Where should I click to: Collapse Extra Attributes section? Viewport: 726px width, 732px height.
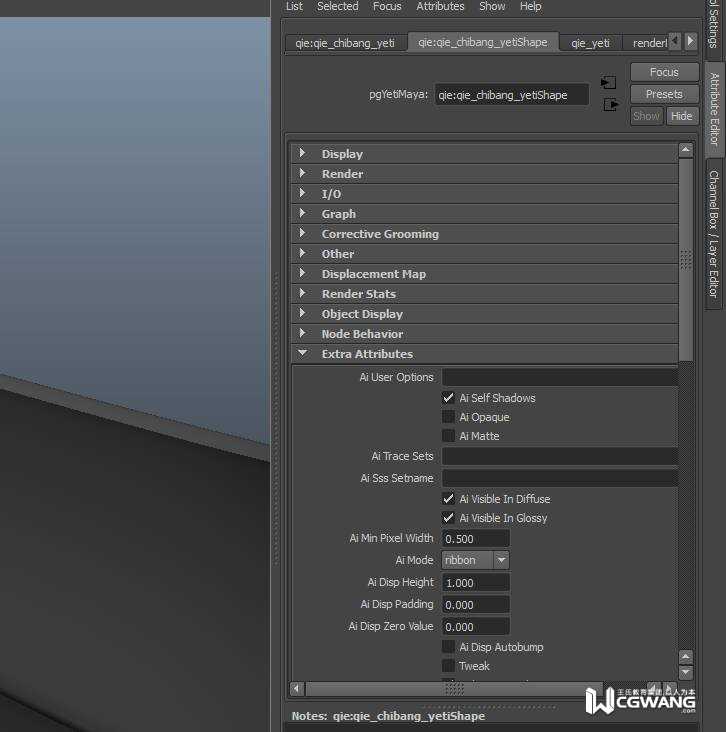pos(485,354)
